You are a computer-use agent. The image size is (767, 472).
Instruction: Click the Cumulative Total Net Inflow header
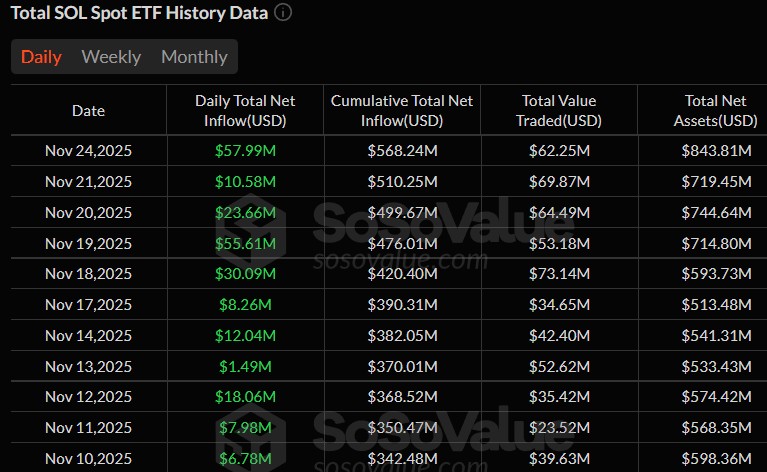click(402, 111)
